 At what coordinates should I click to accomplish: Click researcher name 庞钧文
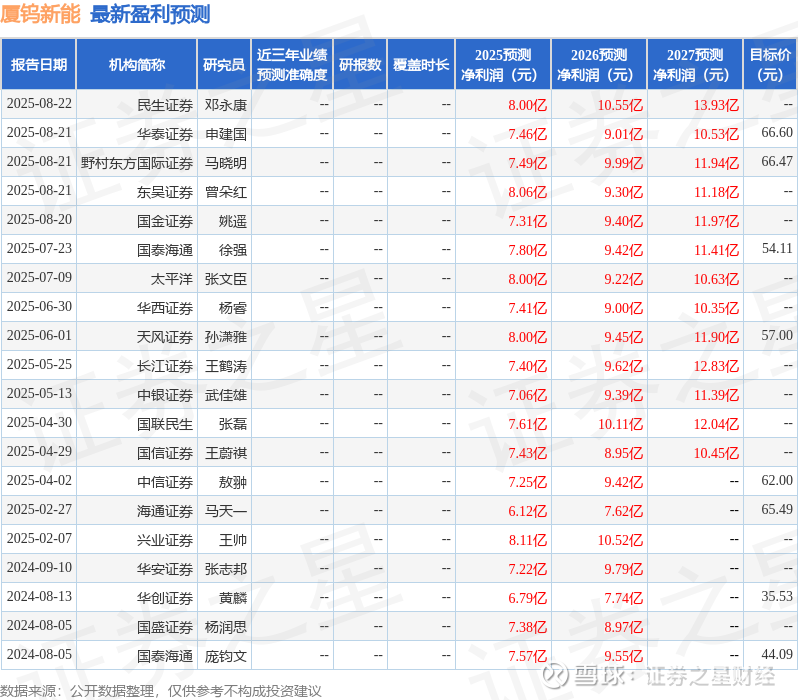coord(226,656)
